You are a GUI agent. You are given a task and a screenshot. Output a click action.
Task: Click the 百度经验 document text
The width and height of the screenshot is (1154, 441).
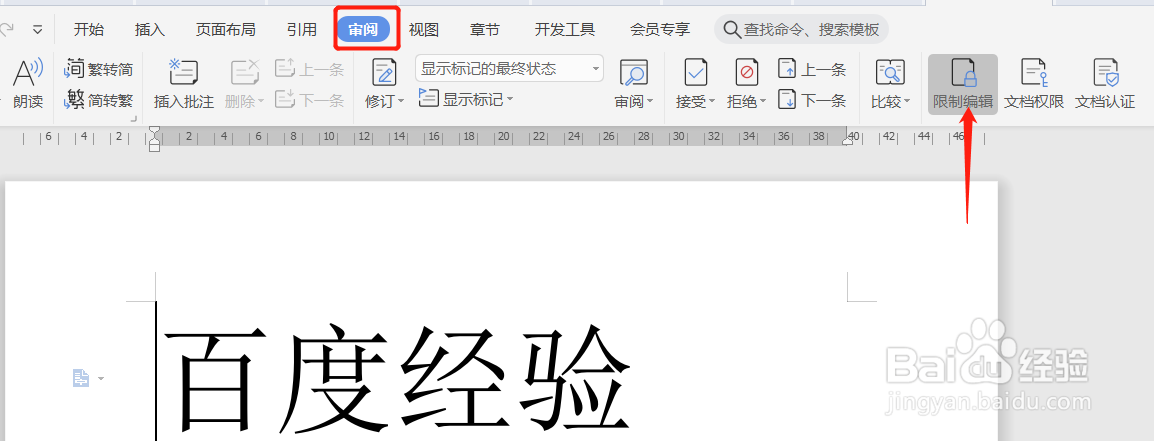(397, 379)
